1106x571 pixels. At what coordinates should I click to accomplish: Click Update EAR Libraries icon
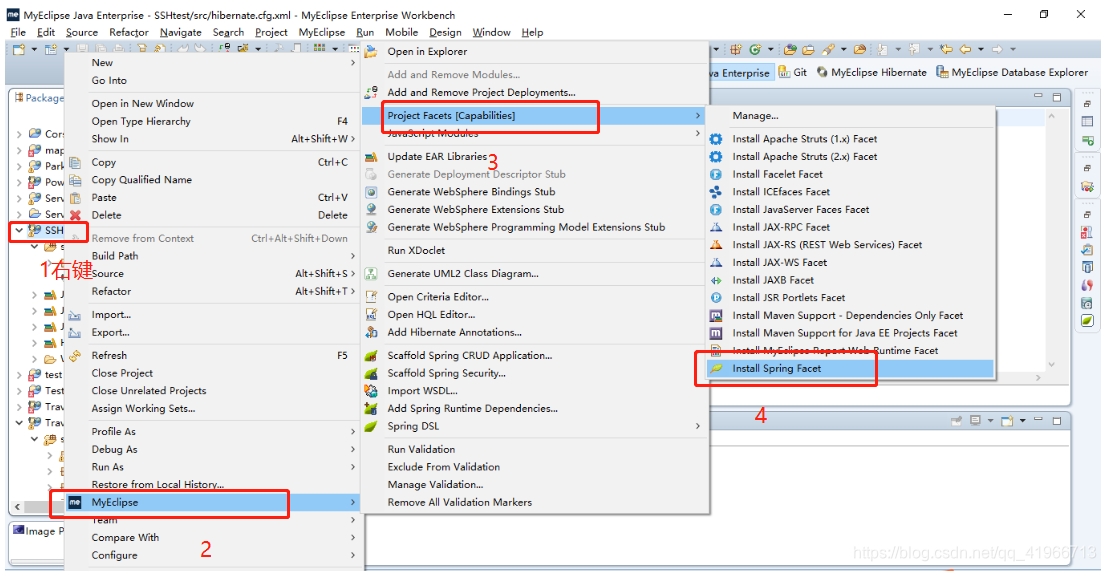371,156
